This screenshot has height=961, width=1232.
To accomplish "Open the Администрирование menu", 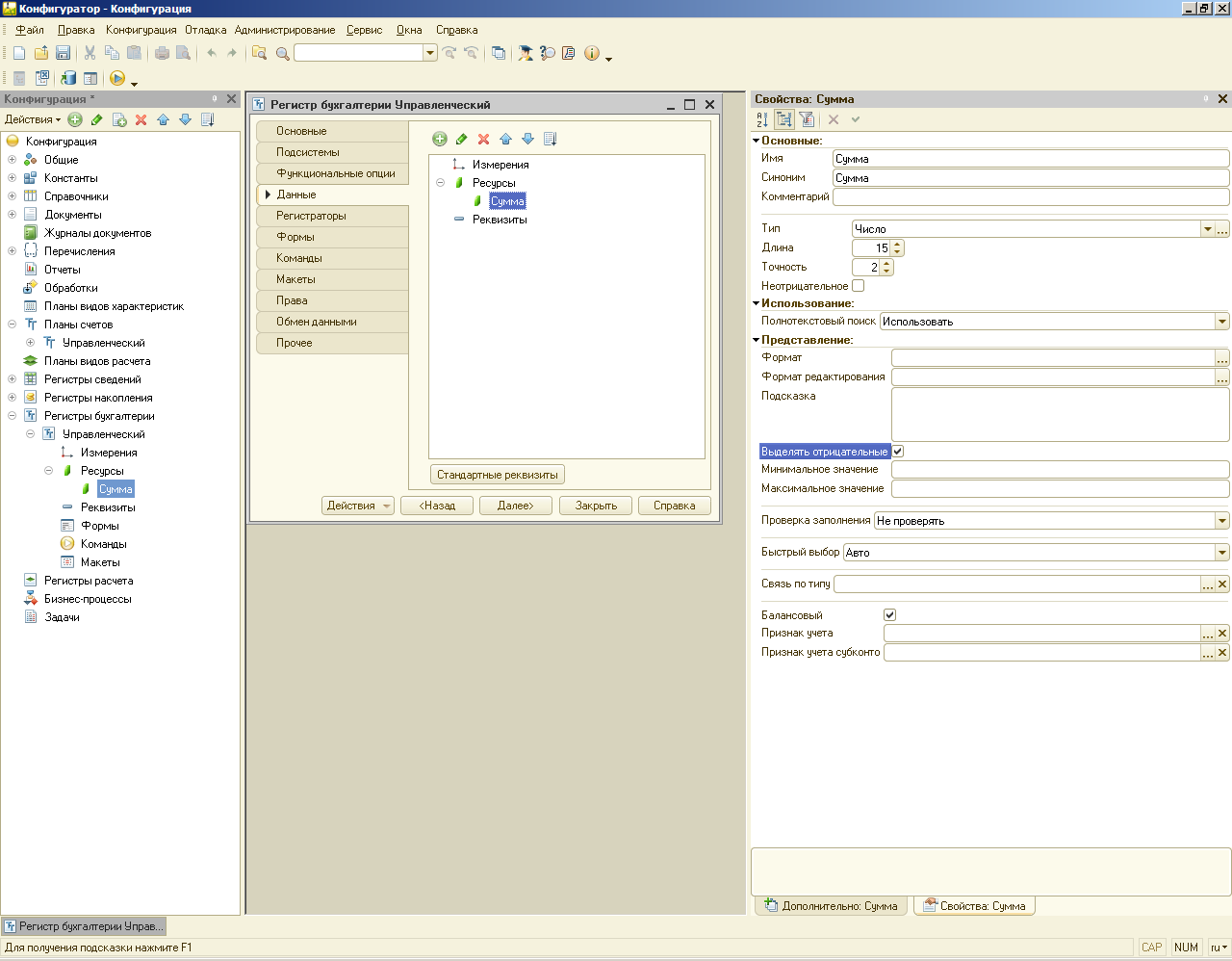I will (284, 30).
